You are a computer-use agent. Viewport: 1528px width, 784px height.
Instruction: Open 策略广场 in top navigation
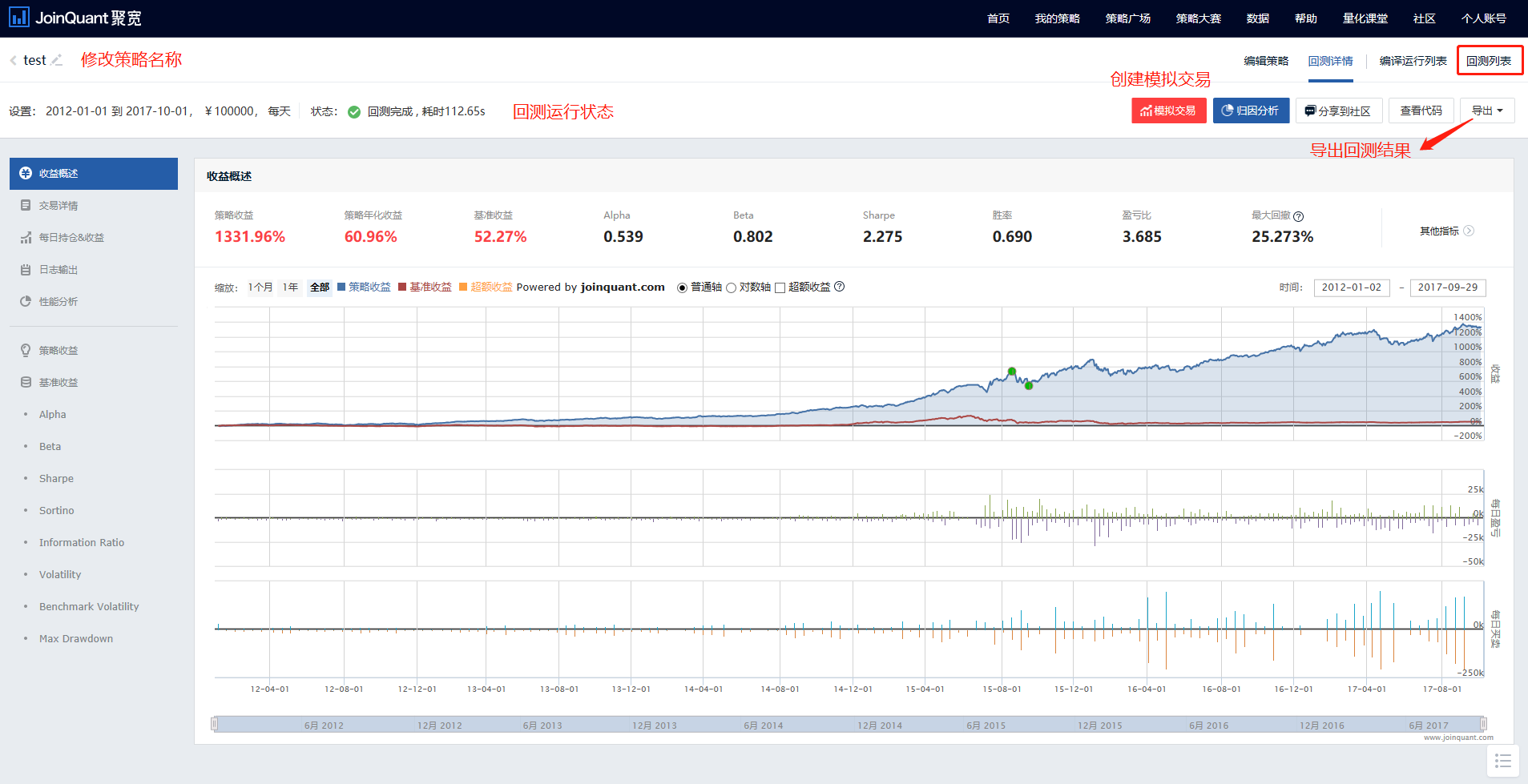(x=1127, y=18)
